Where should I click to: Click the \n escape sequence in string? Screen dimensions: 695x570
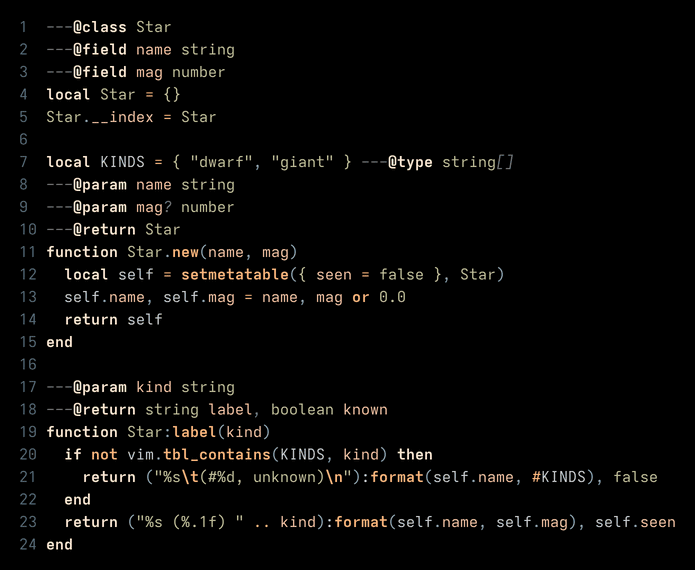(334, 477)
